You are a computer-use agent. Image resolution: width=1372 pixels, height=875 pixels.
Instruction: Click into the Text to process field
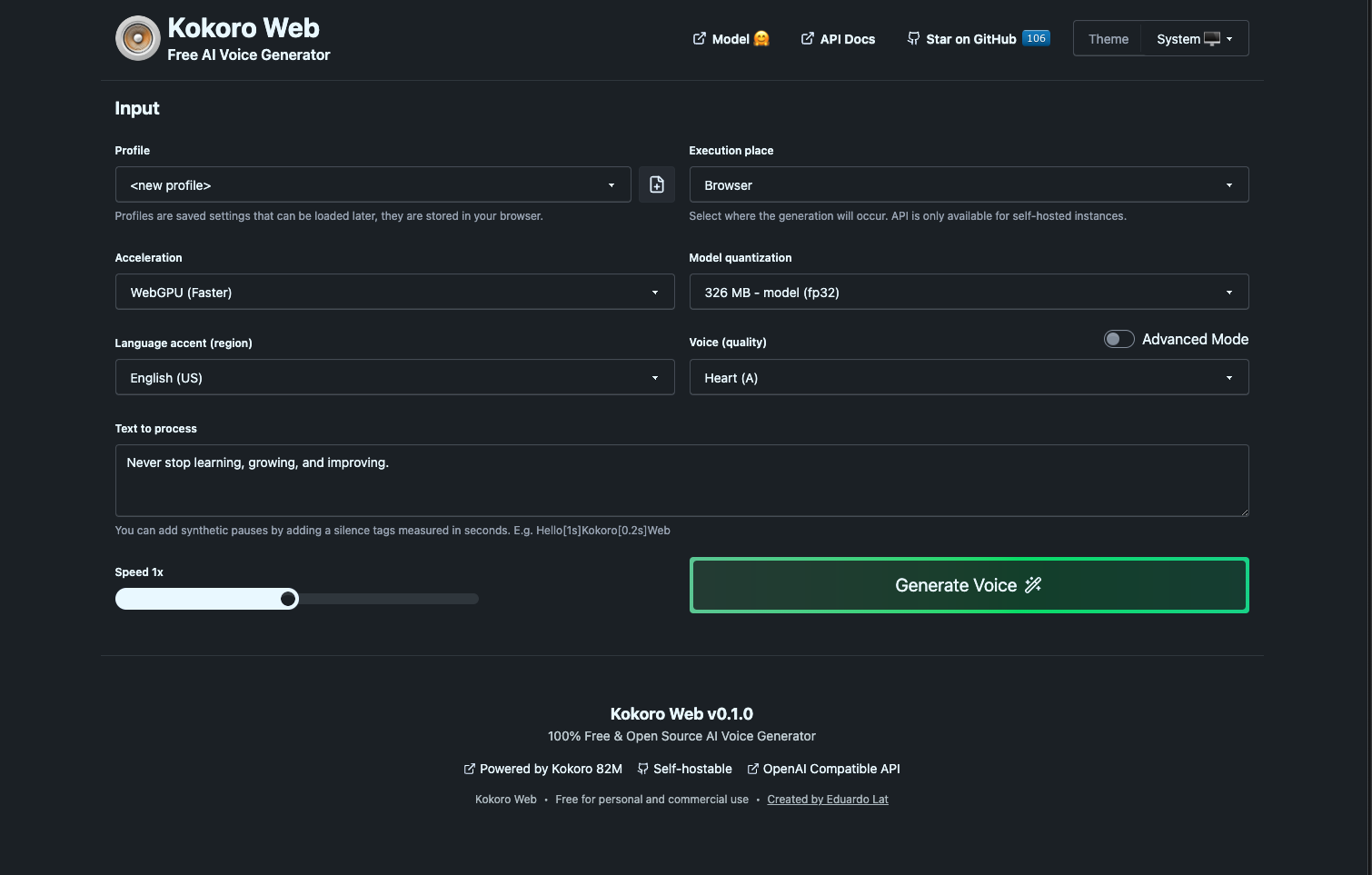tap(681, 481)
